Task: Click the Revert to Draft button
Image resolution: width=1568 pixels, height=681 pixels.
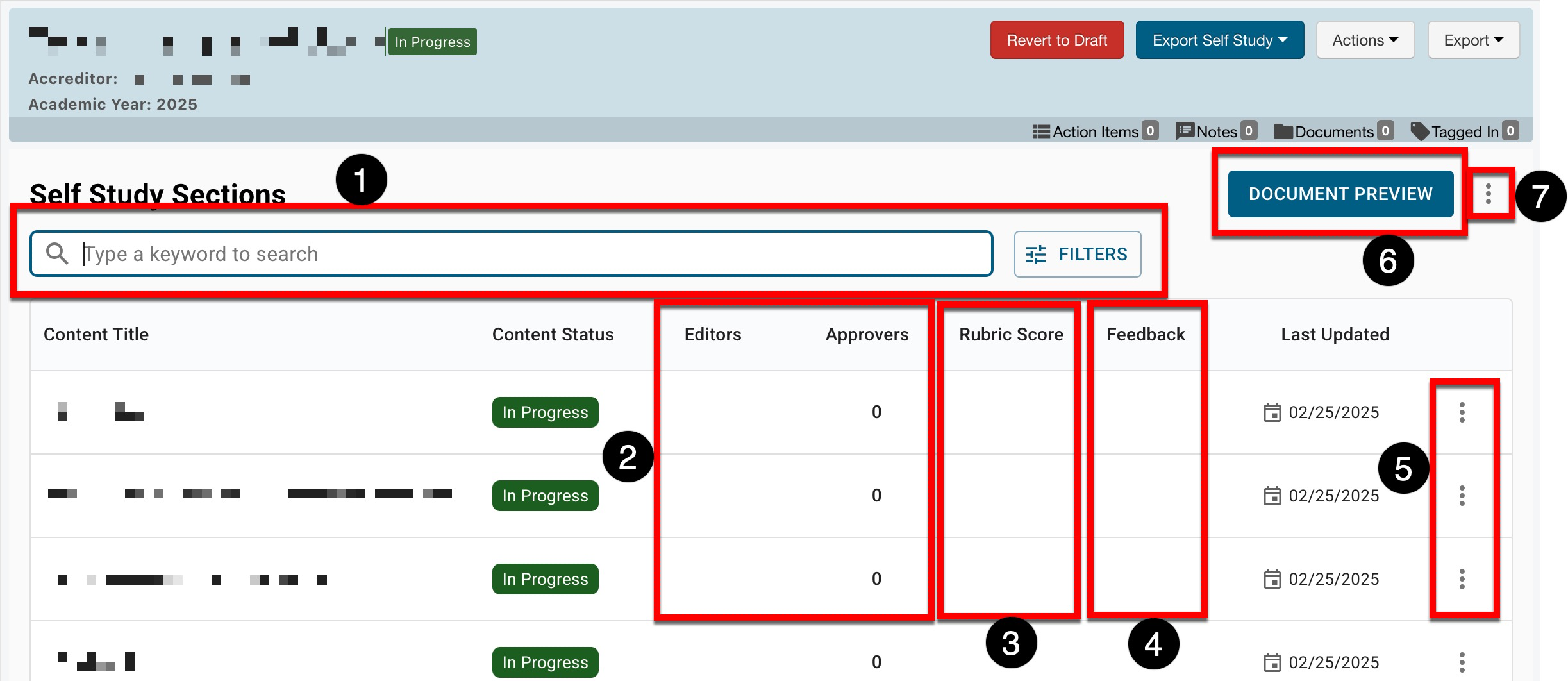Action: click(1056, 40)
